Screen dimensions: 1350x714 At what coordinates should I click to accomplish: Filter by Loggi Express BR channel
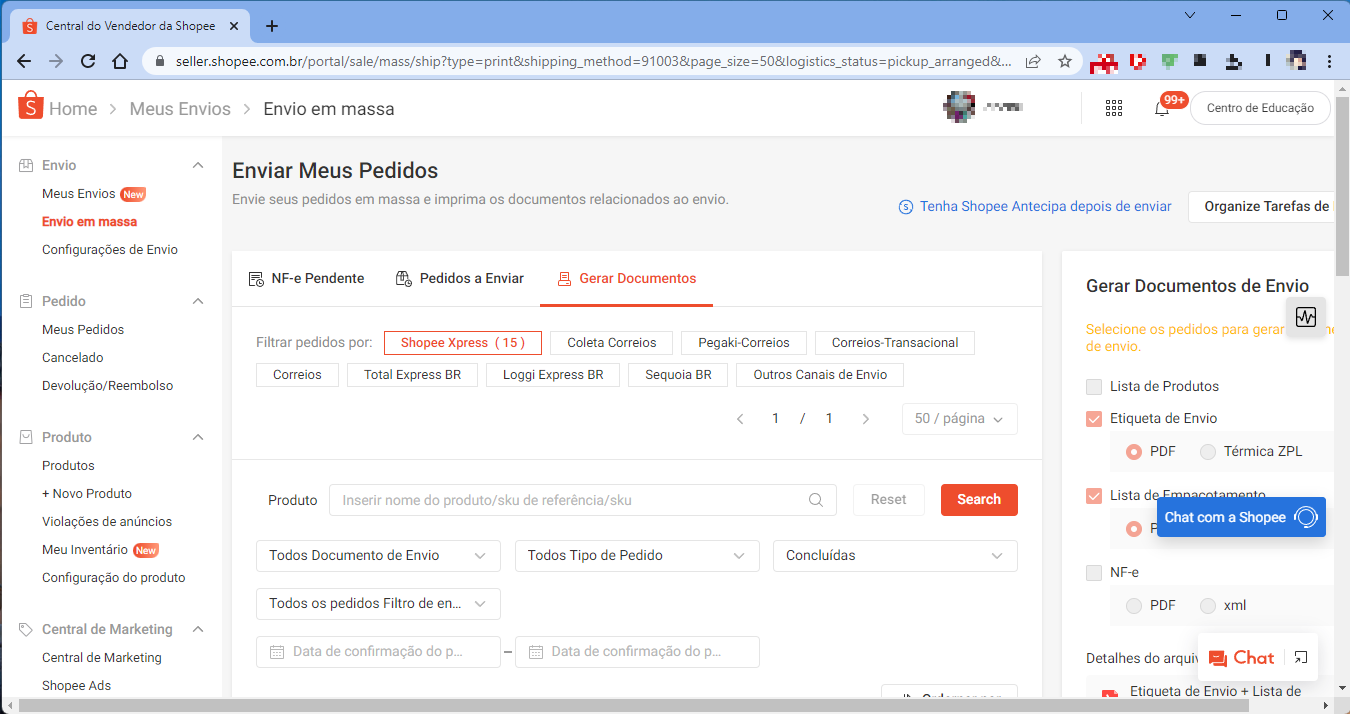553,375
